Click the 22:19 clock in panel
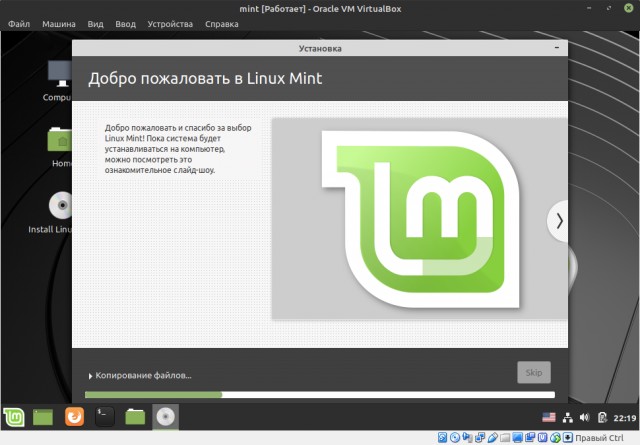 click(x=624, y=418)
